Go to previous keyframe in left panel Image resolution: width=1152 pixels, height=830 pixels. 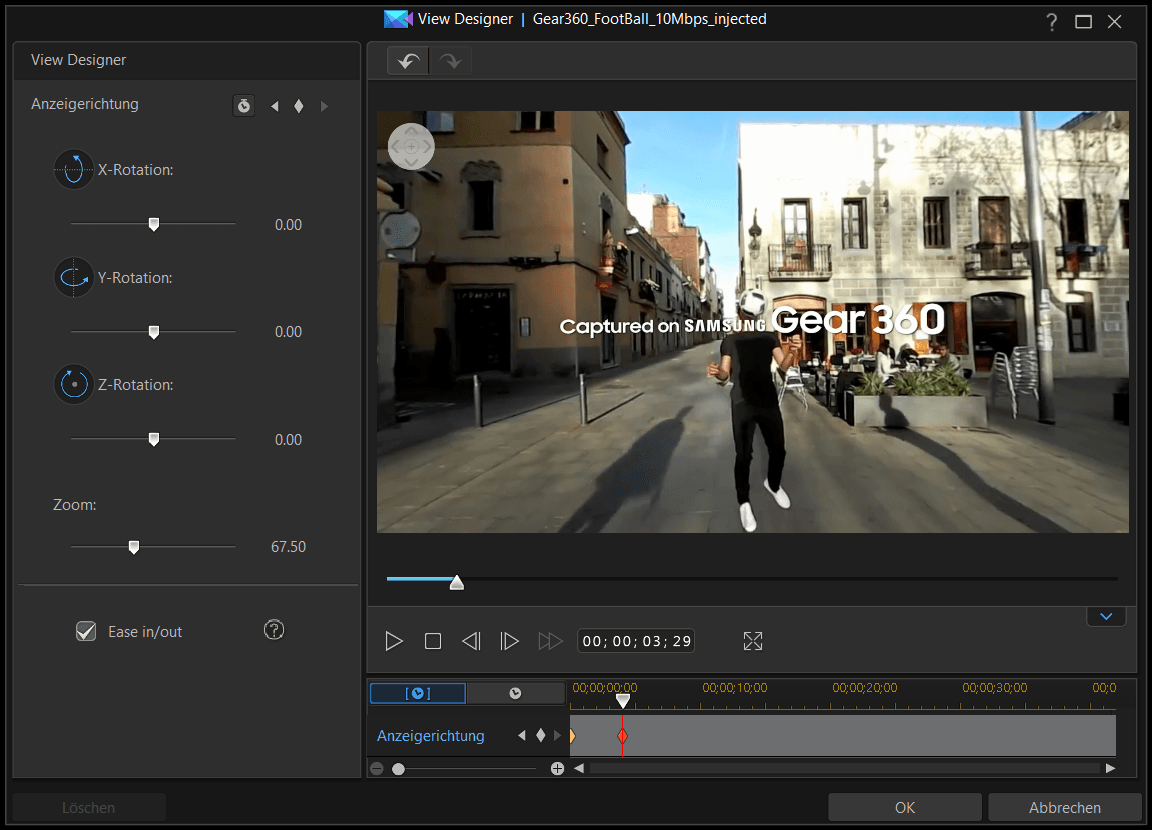(275, 107)
